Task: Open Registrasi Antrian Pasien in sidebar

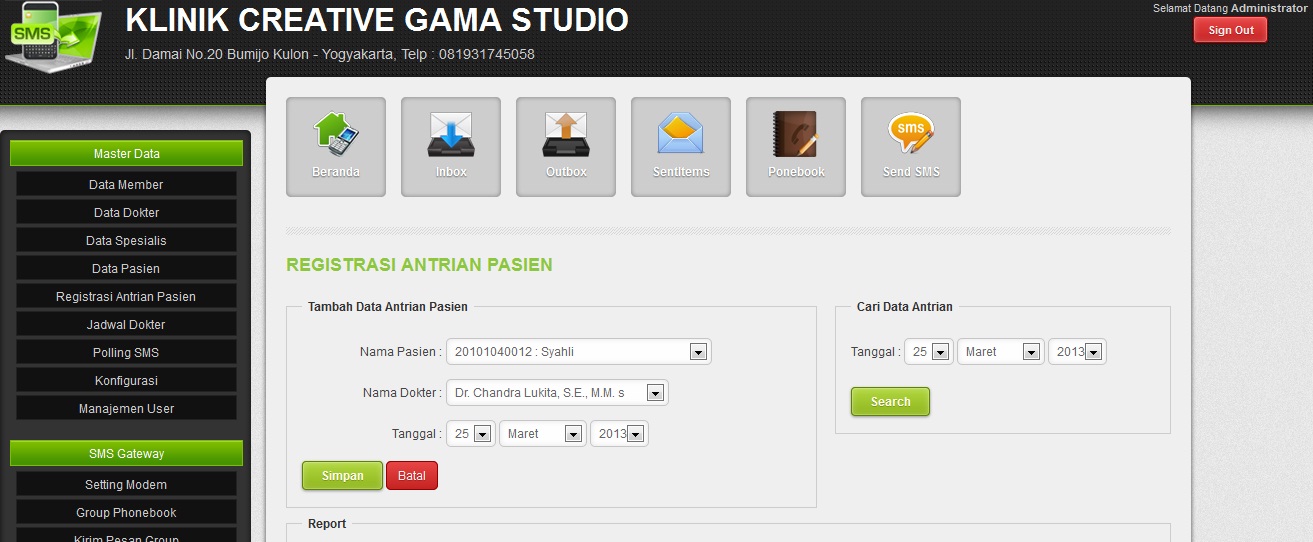Action: 126,296
